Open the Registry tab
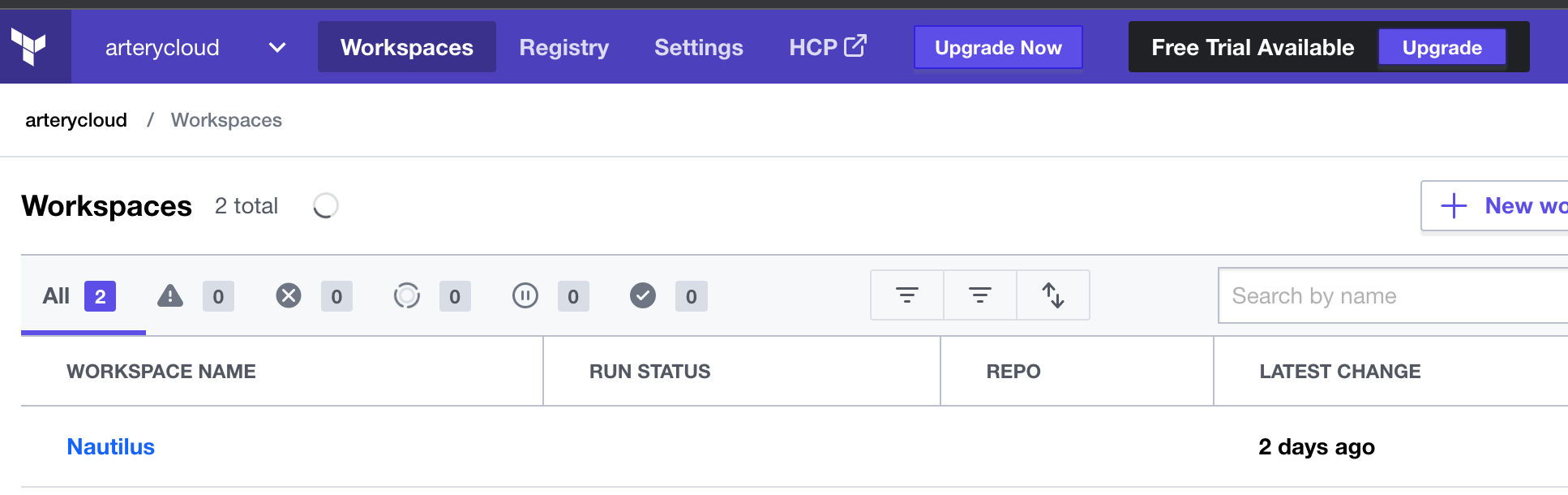The image size is (1568, 495). (x=563, y=48)
